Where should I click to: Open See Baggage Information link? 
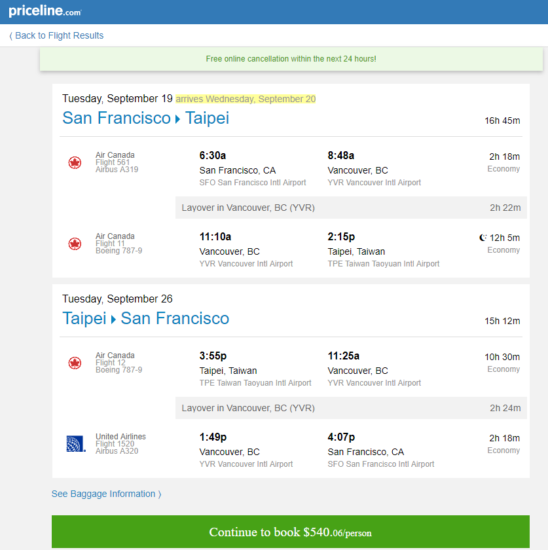[x=103, y=494]
